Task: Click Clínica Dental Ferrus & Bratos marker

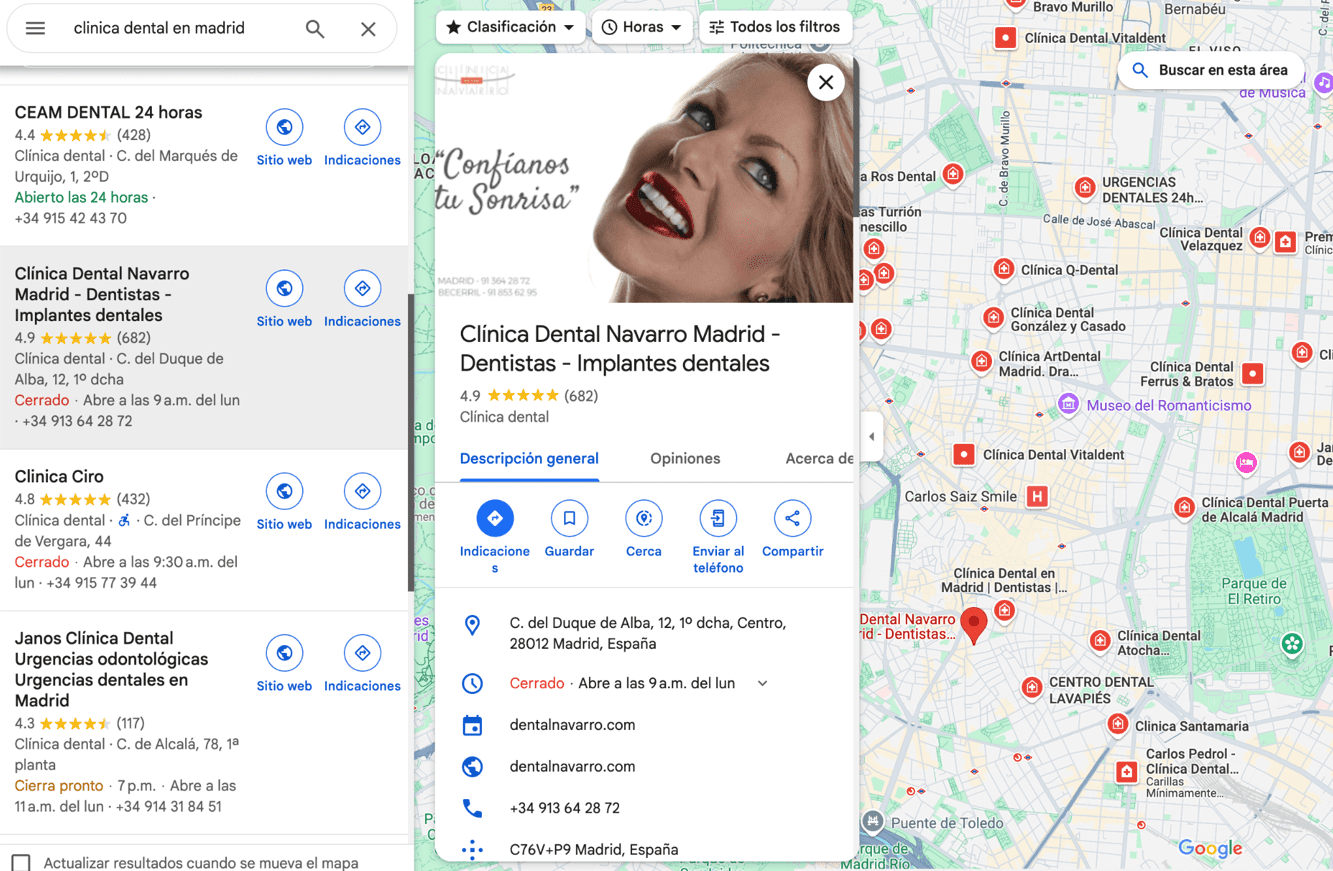Action: (1252, 374)
